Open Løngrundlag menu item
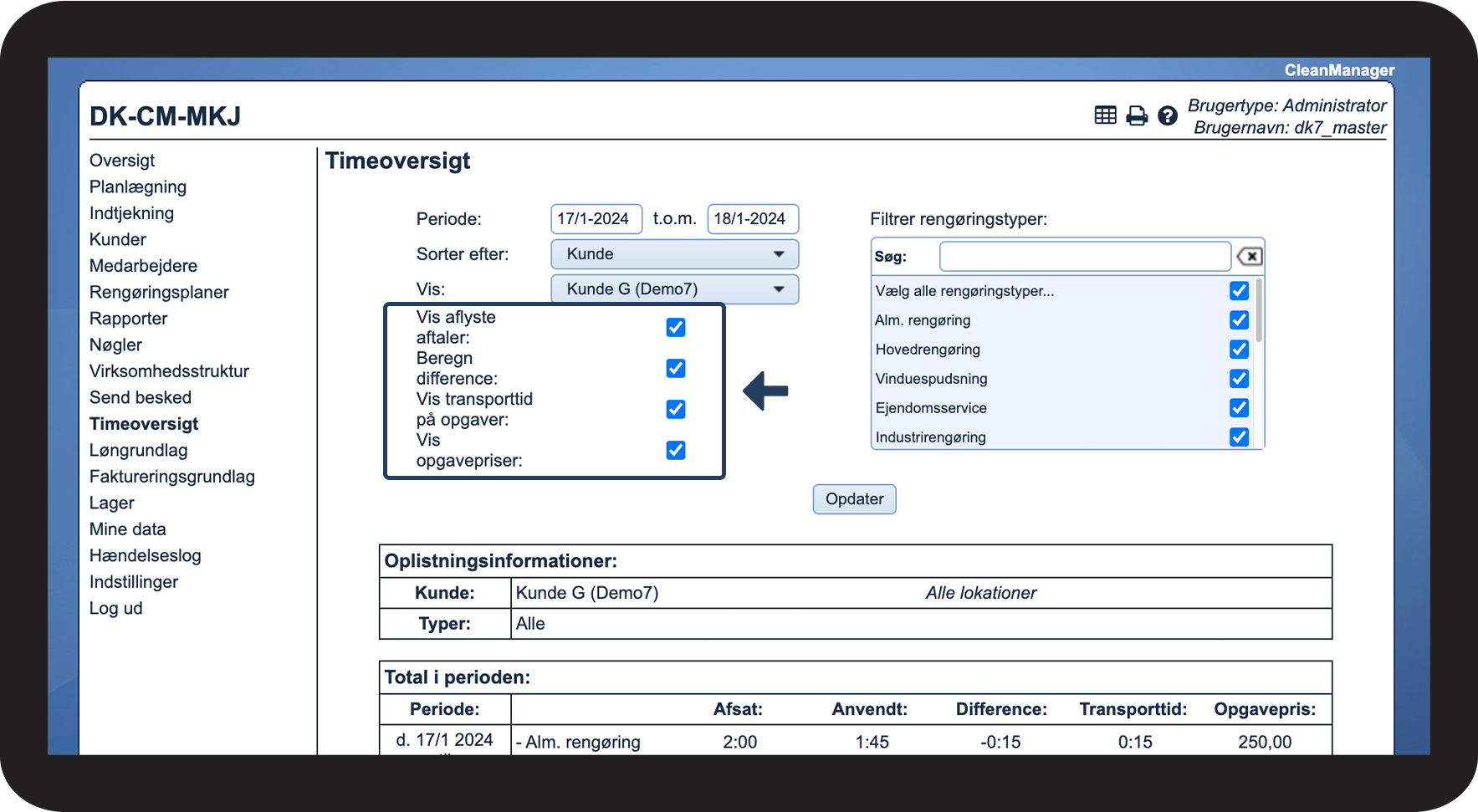Screen dimensions: 1478x812 pos(139,450)
